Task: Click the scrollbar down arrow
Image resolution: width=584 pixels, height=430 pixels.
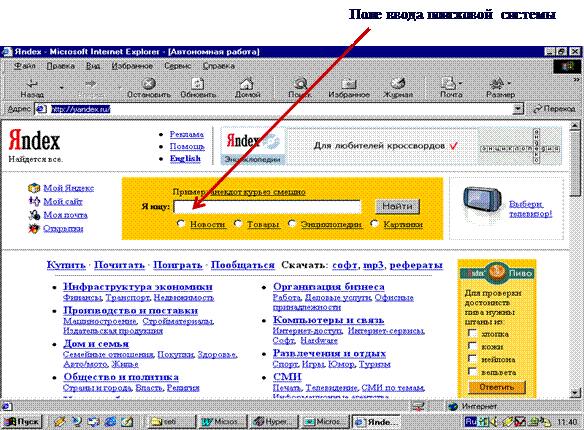Action: click(575, 392)
